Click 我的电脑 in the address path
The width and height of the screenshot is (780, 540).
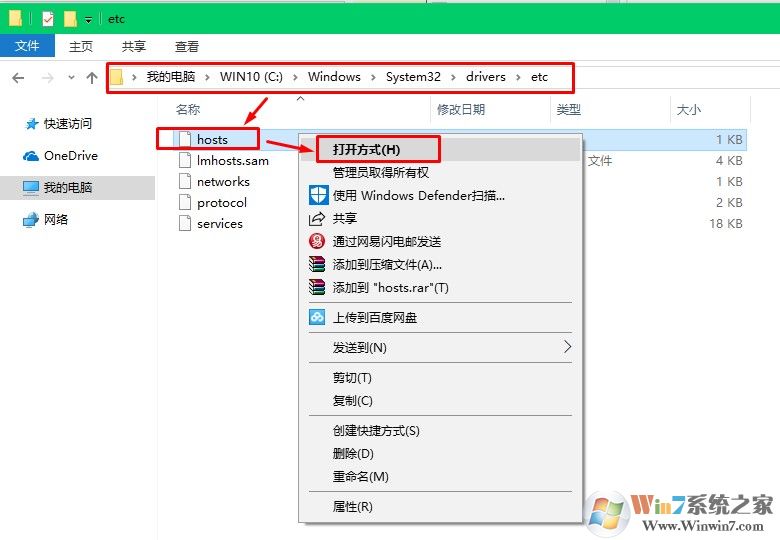(x=171, y=77)
